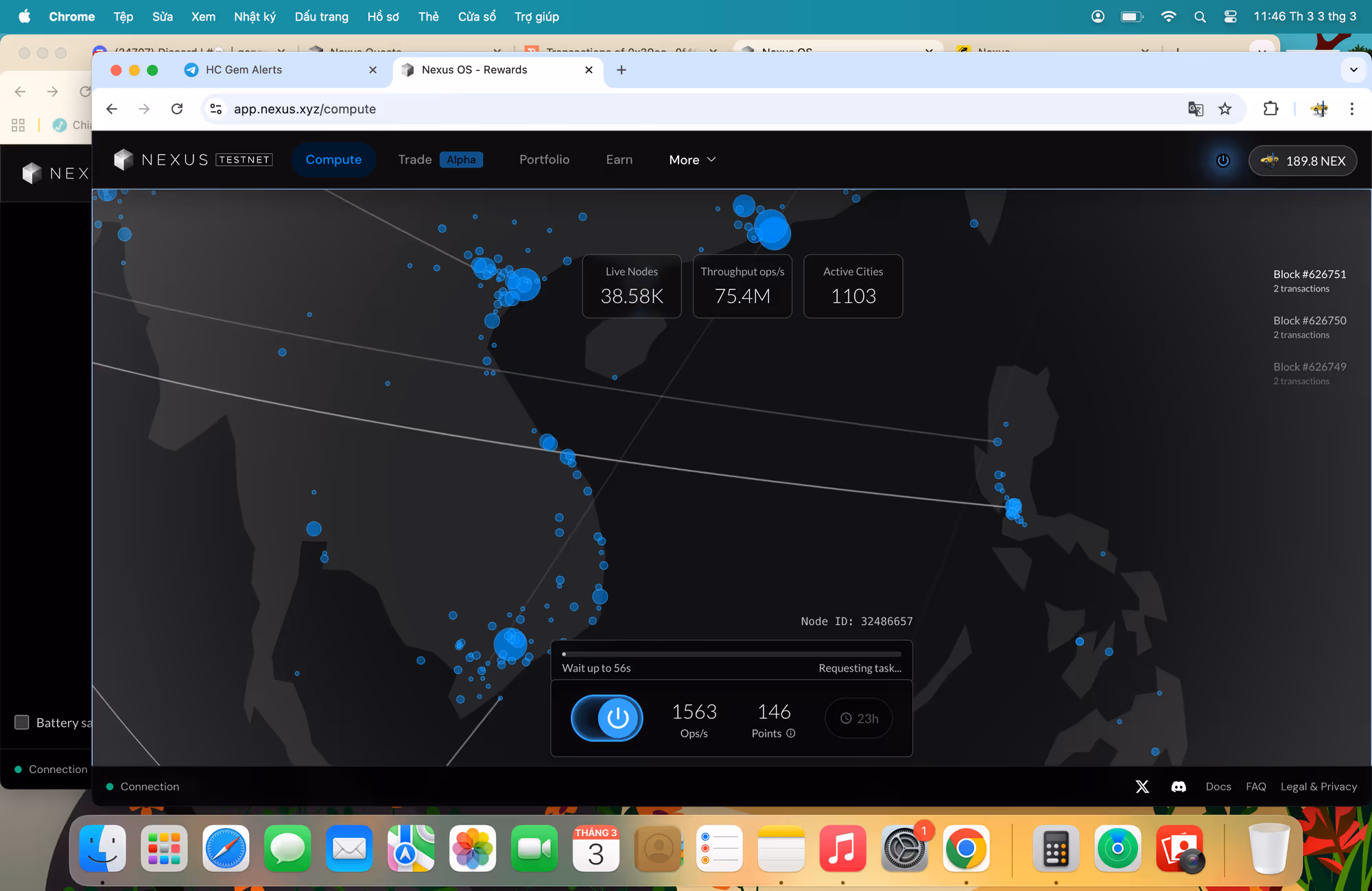Open the 189.8 NEX wallet balance
Image resolution: width=1372 pixels, height=891 pixels.
(1303, 161)
